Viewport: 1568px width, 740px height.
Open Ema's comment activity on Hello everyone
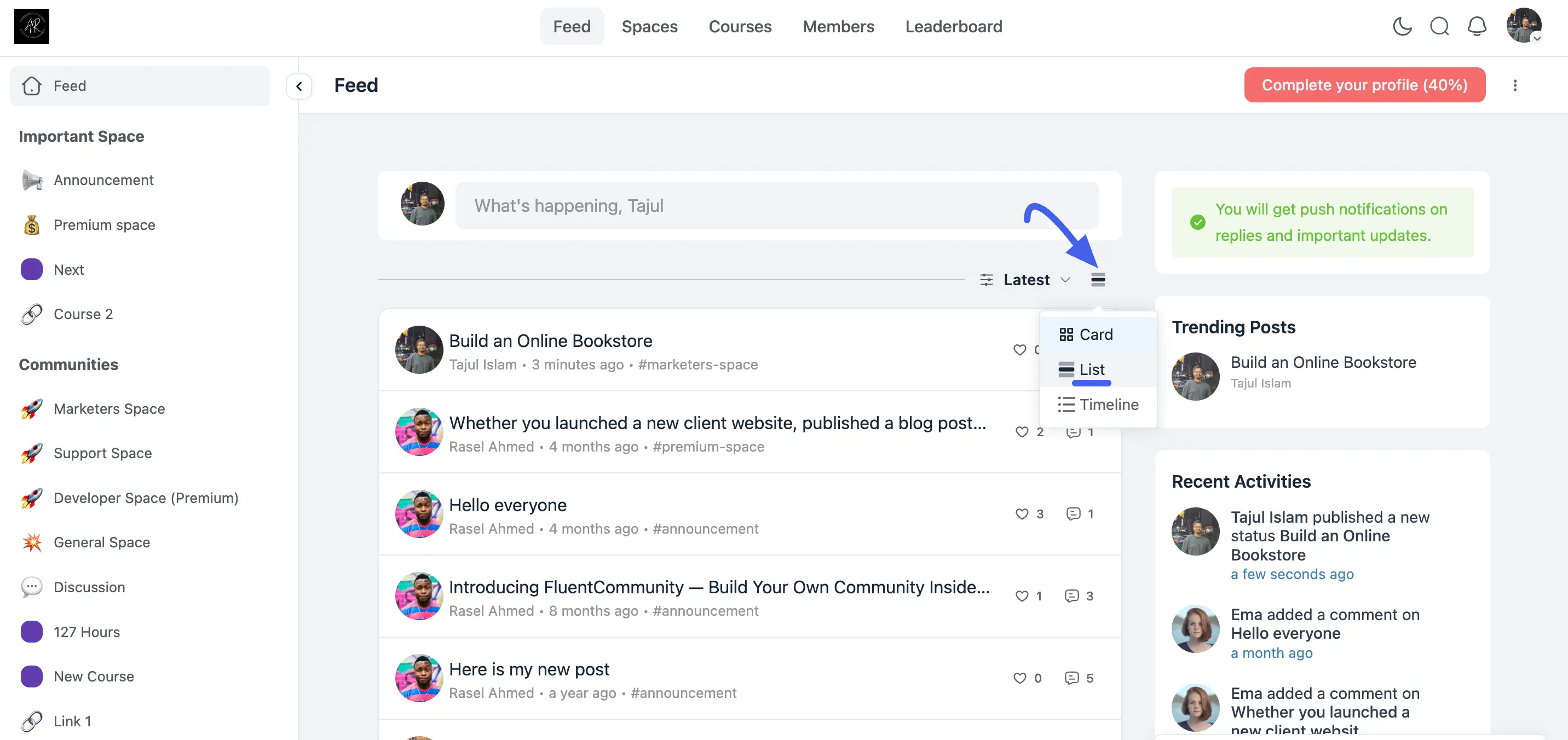tap(1325, 624)
